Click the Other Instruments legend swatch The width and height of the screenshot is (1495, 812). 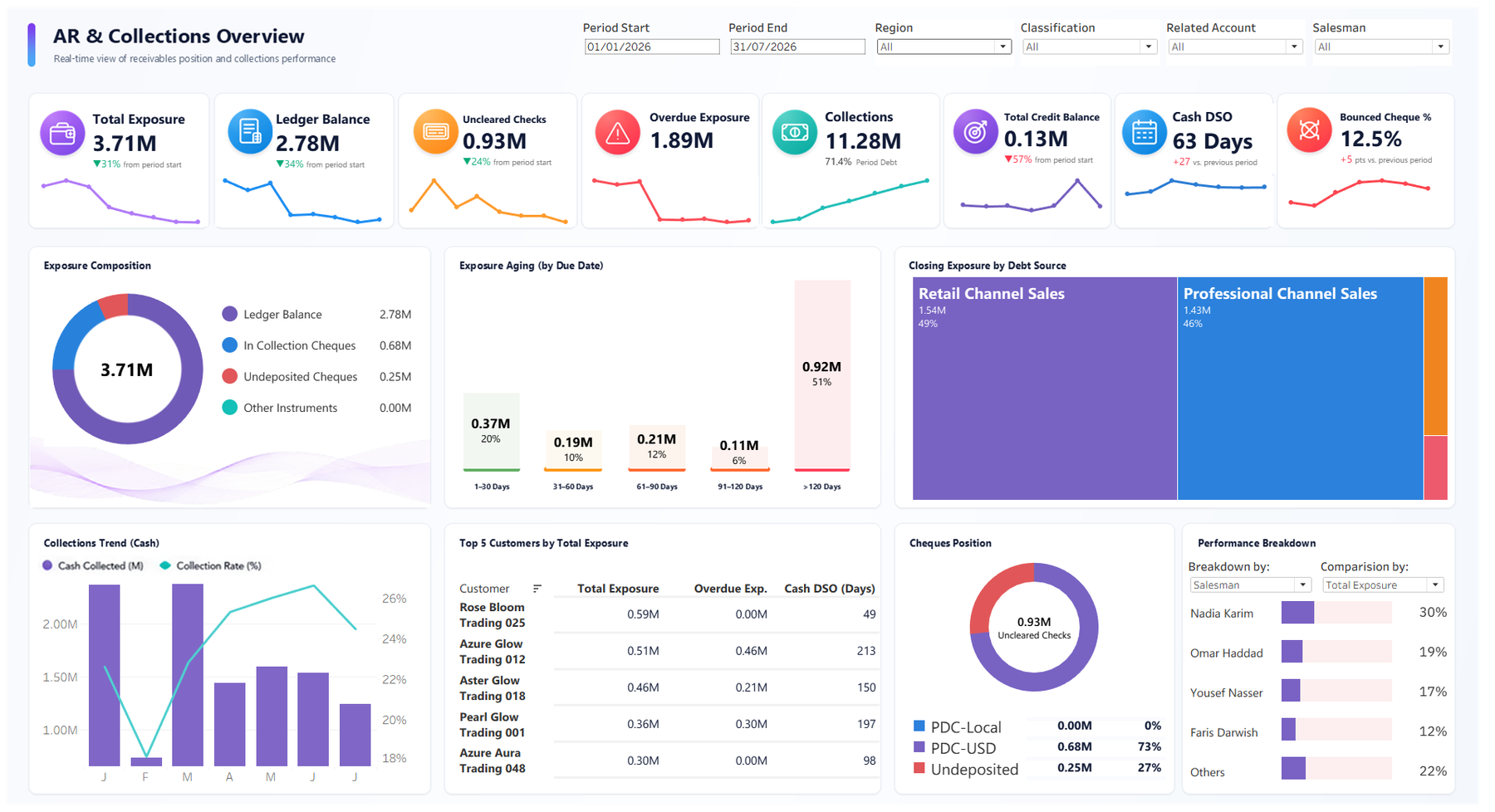coord(230,407)
